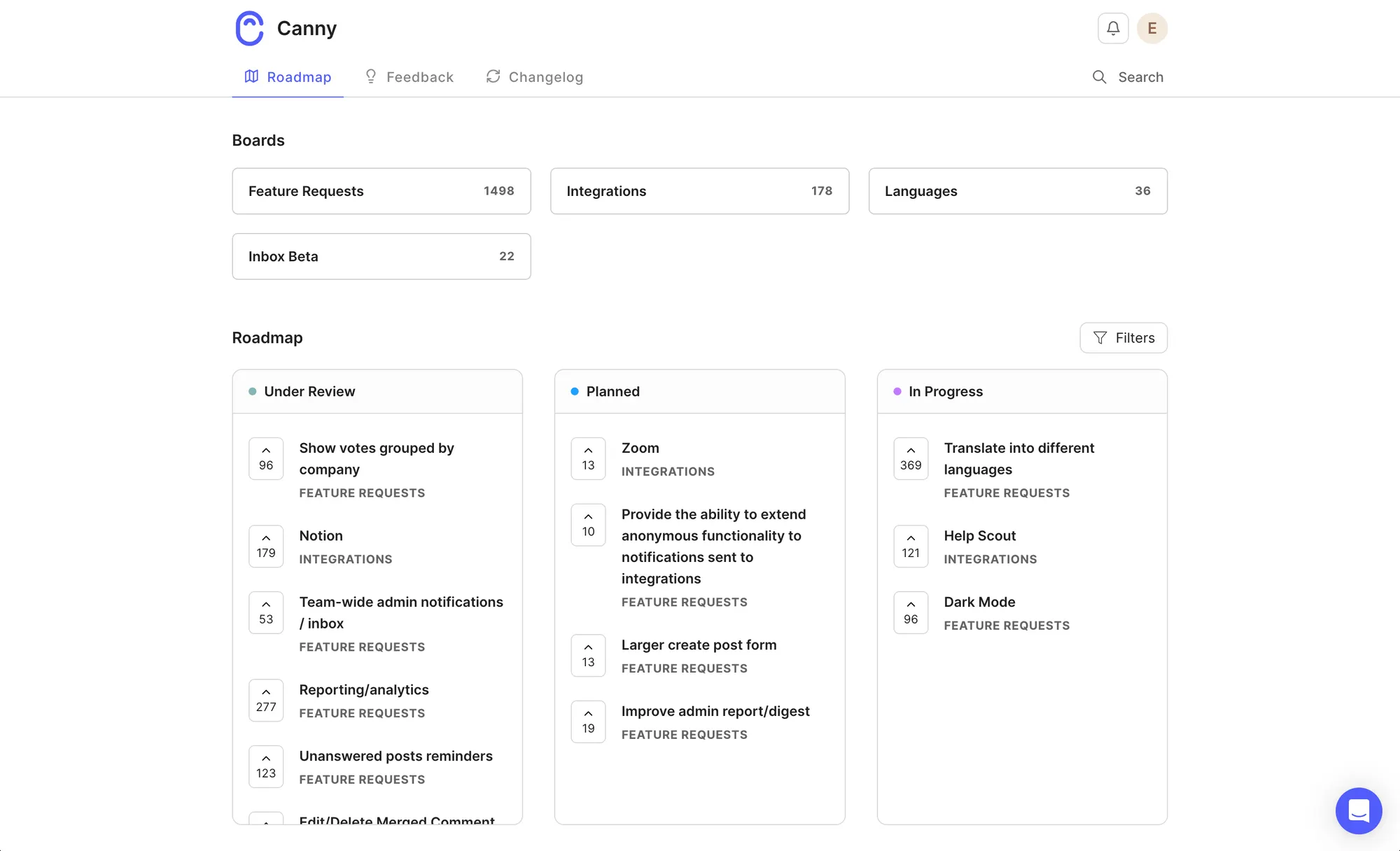Open the Zoom post title
Screen dimensions: 1400x851
(x=640, y=448)
